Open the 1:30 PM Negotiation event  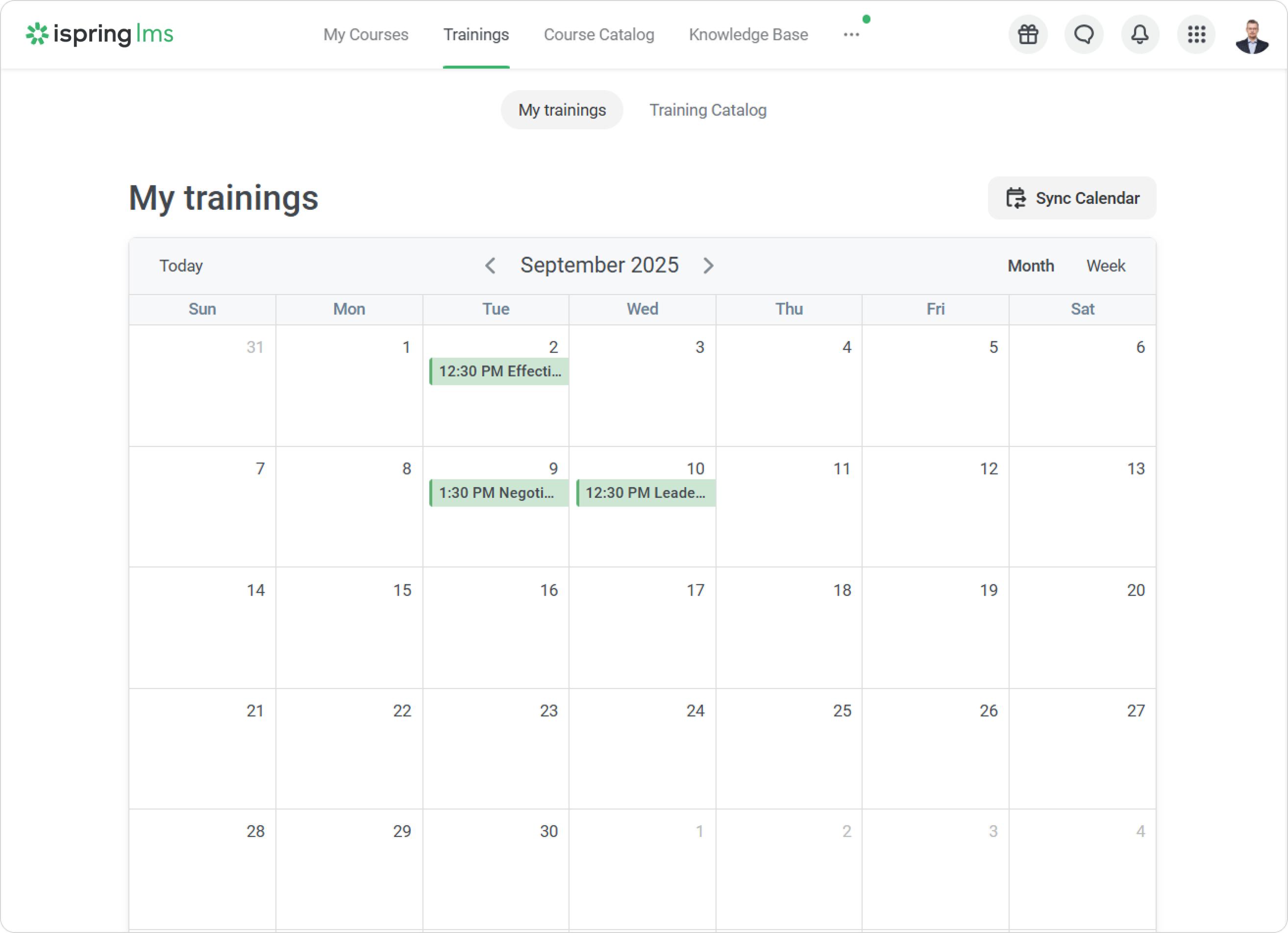click(498, 492)
